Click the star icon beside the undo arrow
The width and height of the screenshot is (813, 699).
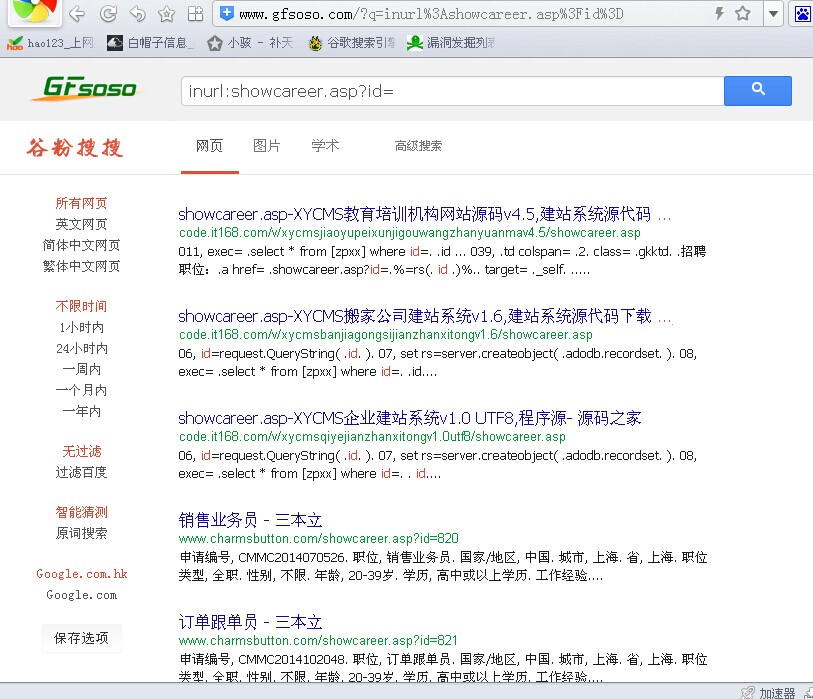point(166,14)
